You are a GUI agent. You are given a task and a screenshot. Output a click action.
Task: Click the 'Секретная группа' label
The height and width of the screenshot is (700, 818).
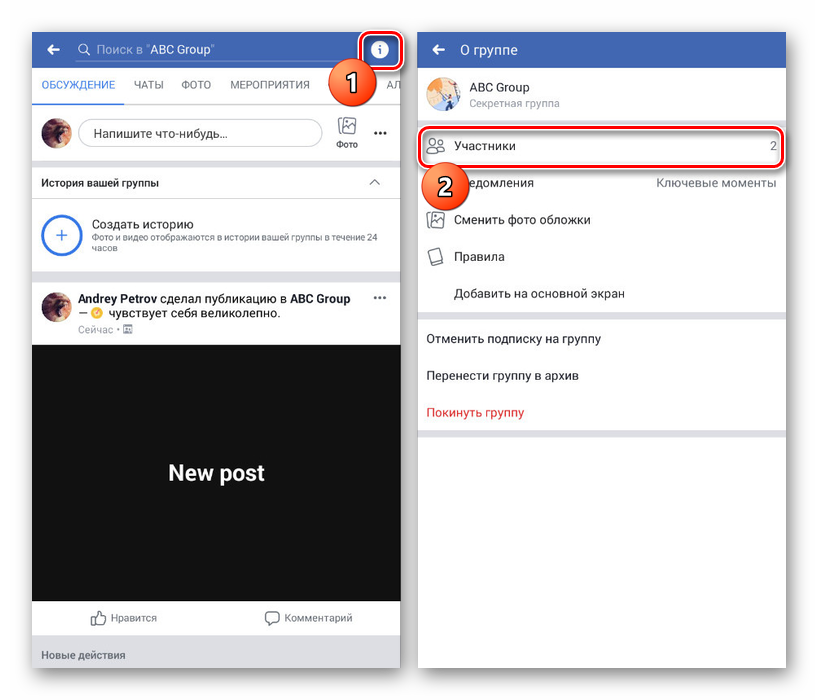tap(514, 103)
